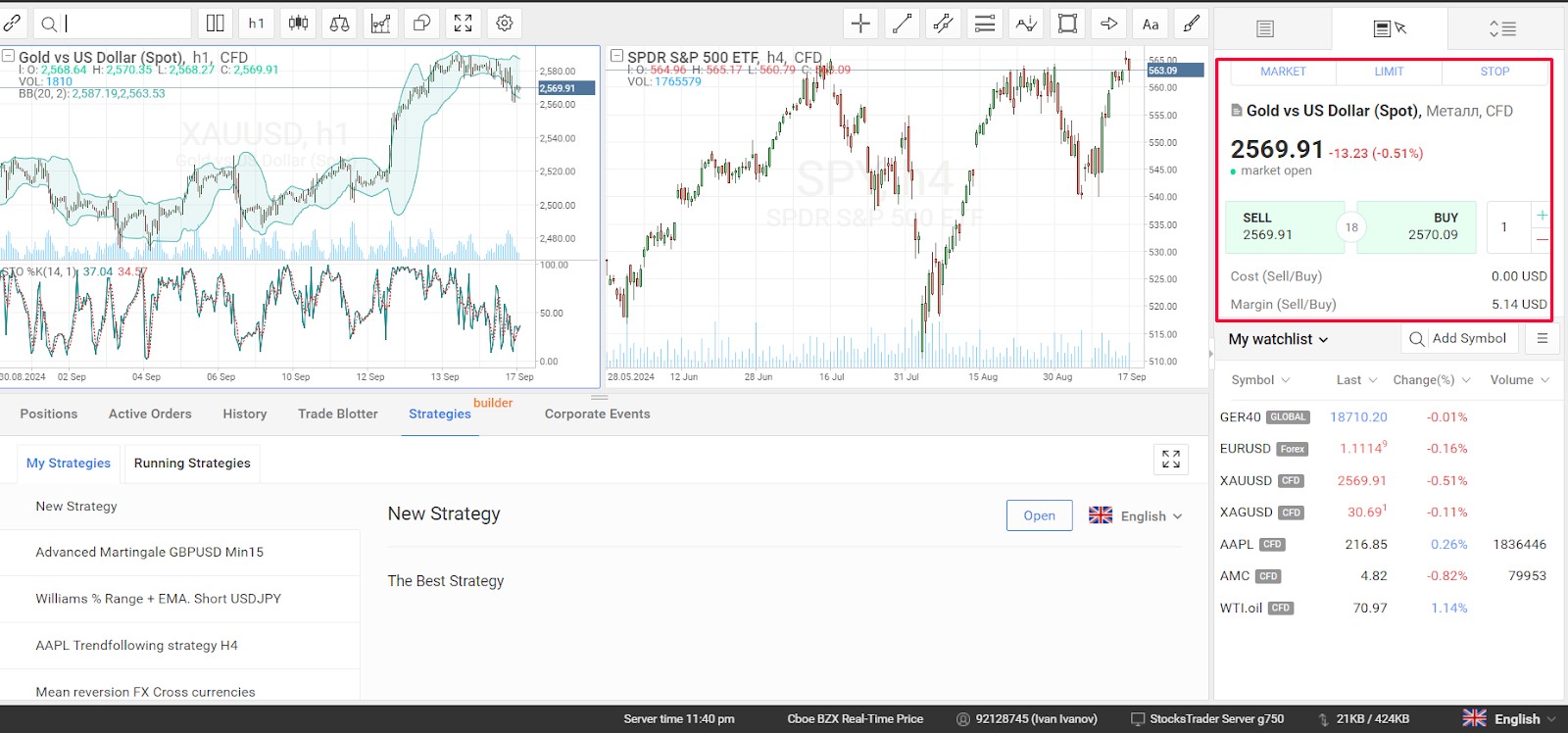This screenshot has width=1568, height=733.
Task: Select the channel line drawing tool
Action: pyautogui.click(x=943, y=24)
